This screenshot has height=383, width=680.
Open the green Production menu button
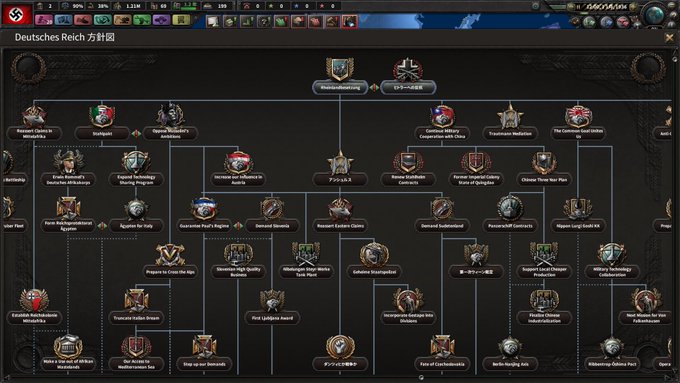pyautogui.click(x=142, y=20)
